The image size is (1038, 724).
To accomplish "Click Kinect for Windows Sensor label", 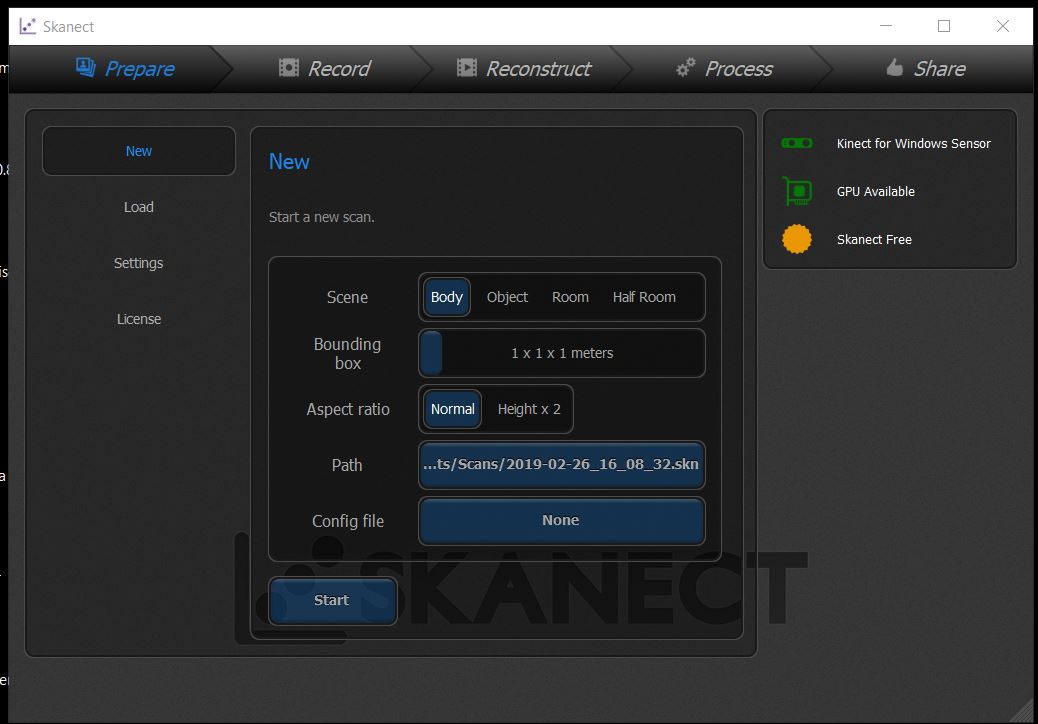I will tap(914, 144).
